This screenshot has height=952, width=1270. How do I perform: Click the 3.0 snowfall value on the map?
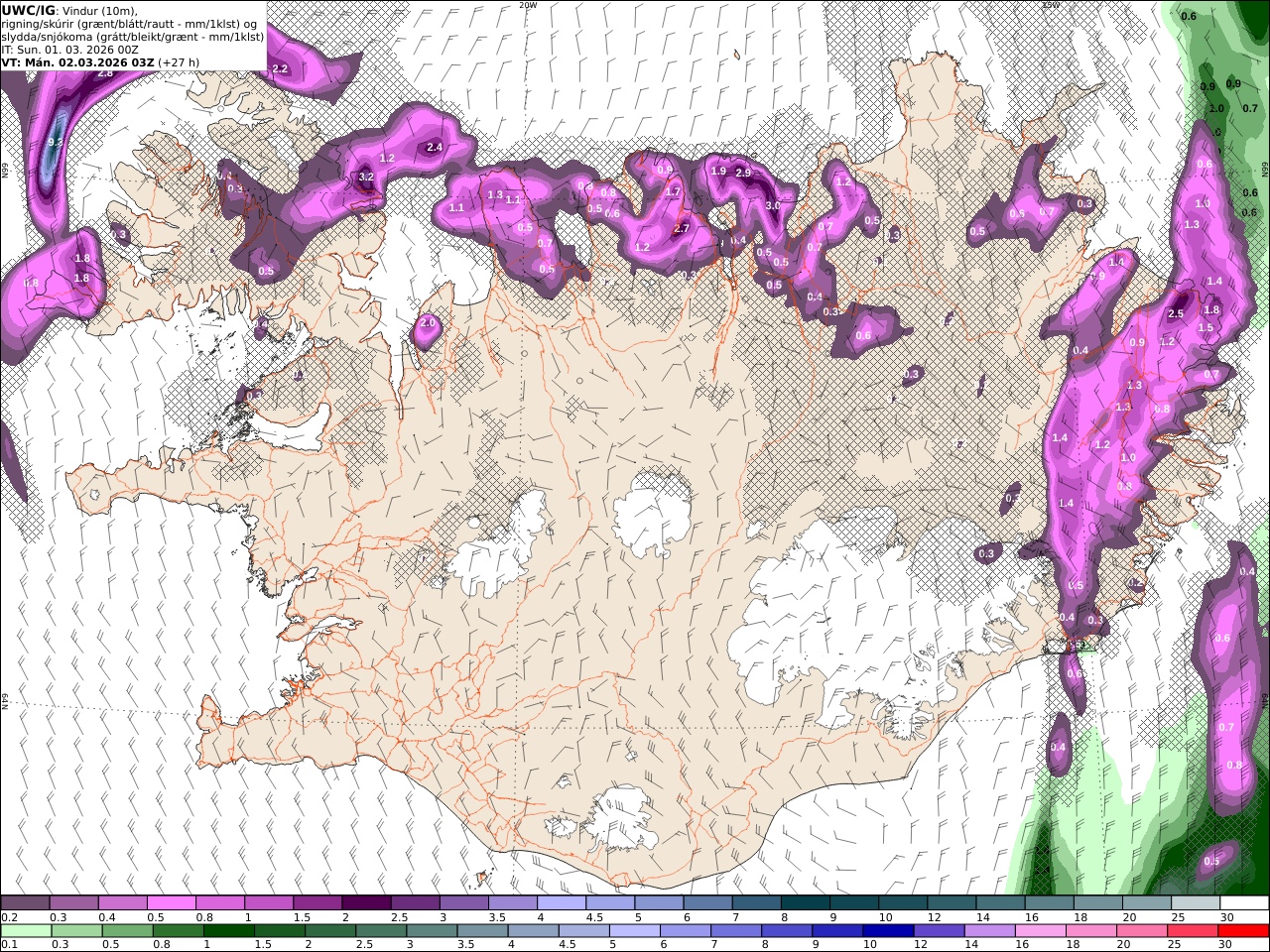(x=773, y=205)
